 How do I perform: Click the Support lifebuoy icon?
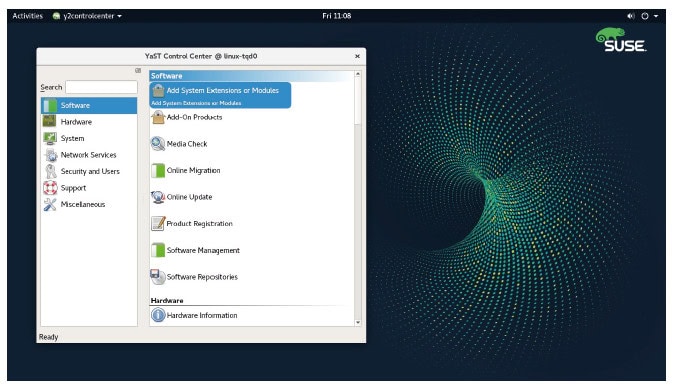click(50, 188)
